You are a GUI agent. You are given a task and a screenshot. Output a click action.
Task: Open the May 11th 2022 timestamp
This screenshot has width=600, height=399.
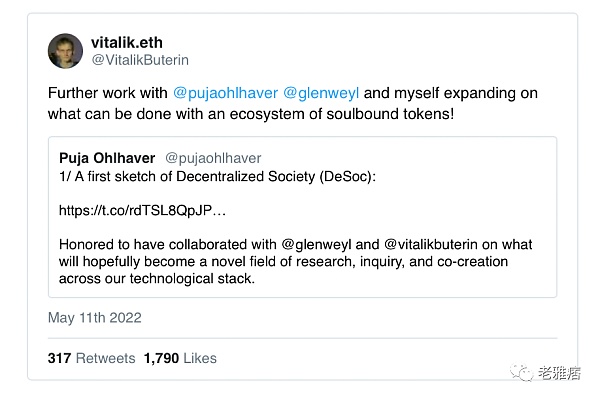[95, 318]
